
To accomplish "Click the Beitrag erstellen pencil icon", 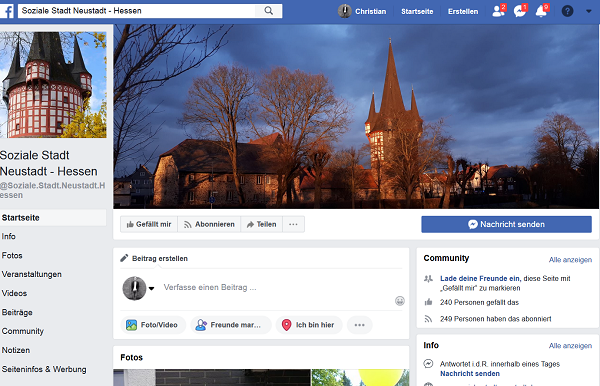I will [124, 258].
